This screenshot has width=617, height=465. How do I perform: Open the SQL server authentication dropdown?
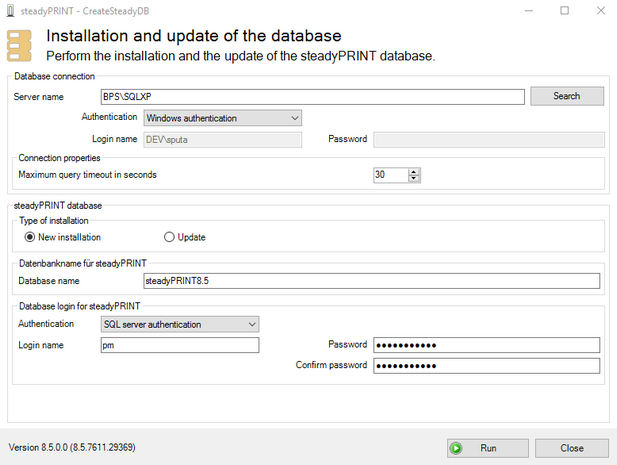pyautogui.click(x=180, y=325)
